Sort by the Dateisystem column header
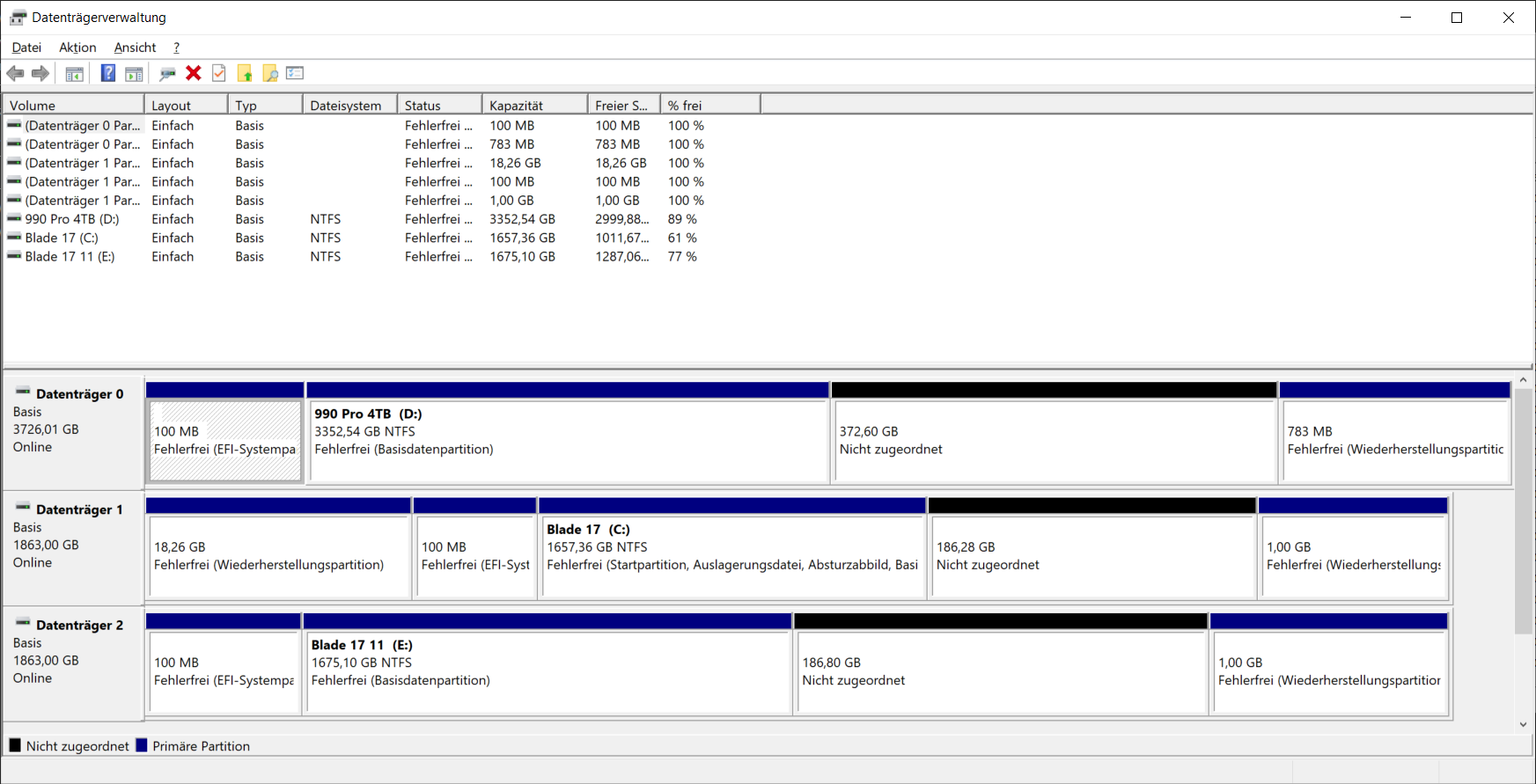The height and width of the screenshot is (784, 1536). pyautogui.click(x=349, y=106)
